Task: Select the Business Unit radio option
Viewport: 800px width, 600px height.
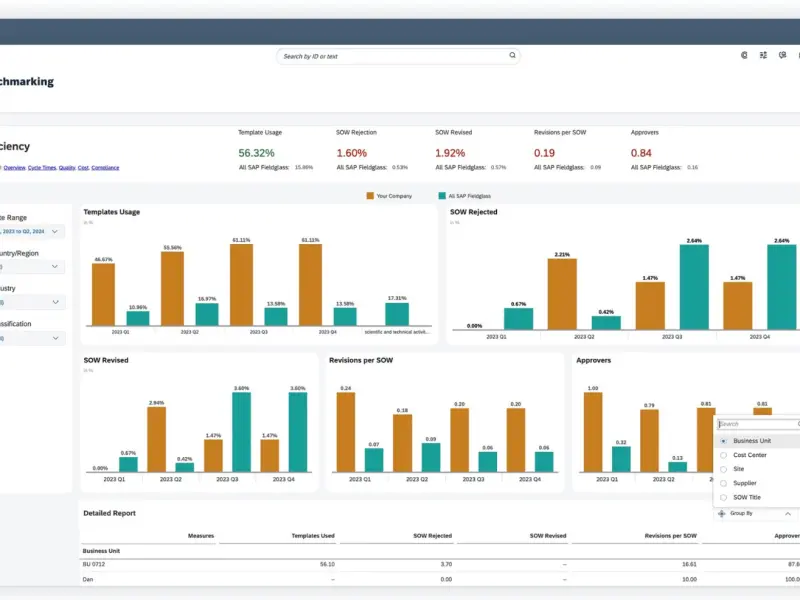Action: click(x=723, y=441)
